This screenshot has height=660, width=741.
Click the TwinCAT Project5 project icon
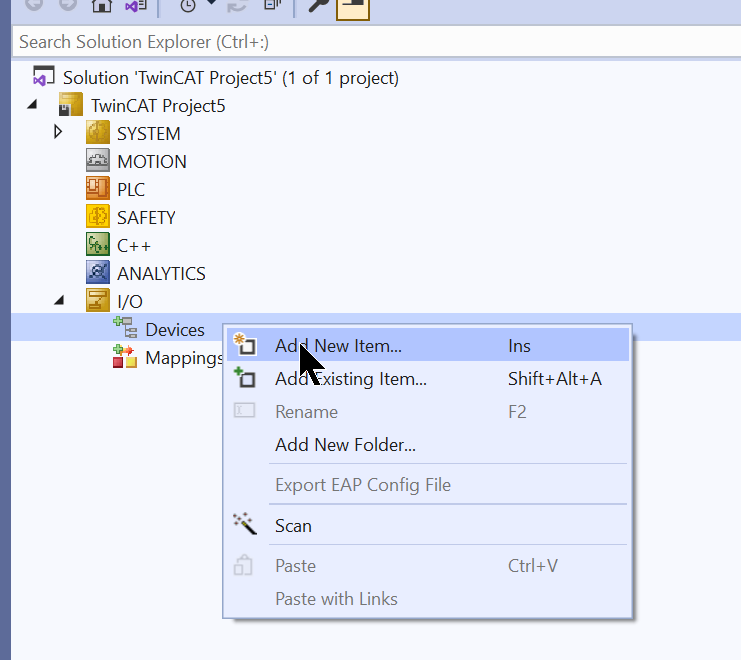(x=70, y=105)
